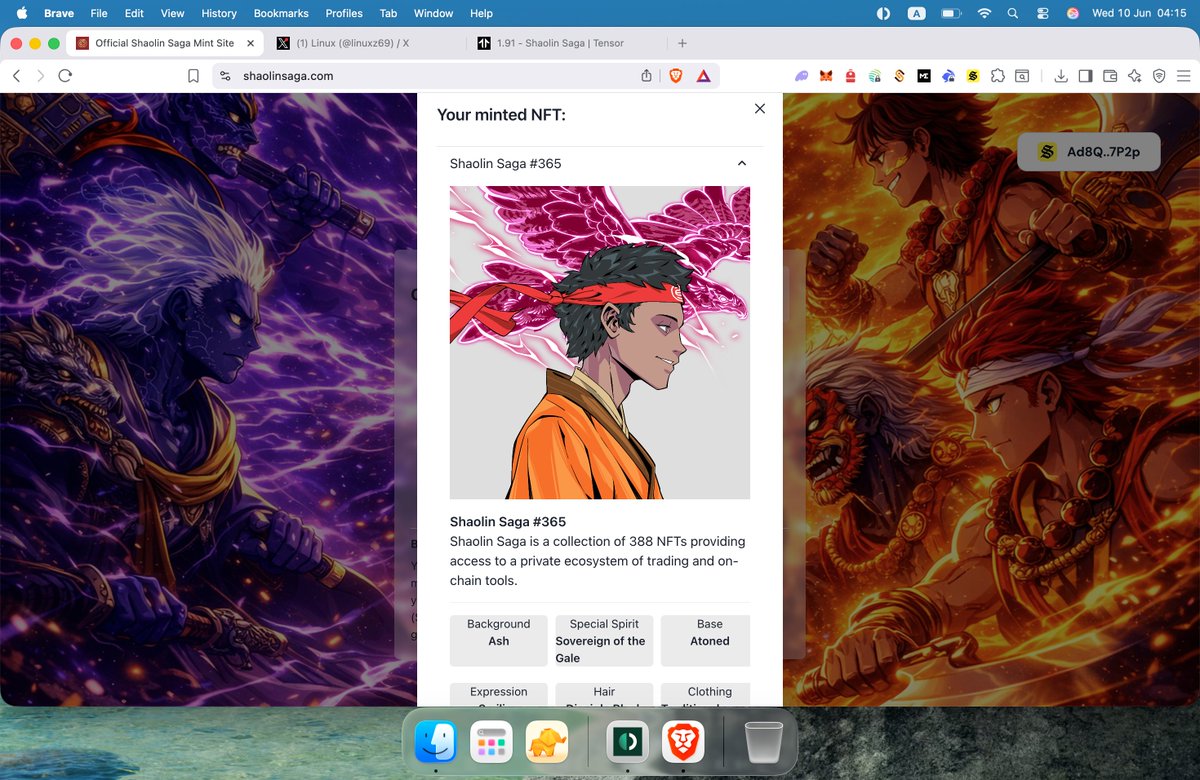Click the Wi-Fi status icon
This screenshot has height=780, width=1200.
click(984, 13)
